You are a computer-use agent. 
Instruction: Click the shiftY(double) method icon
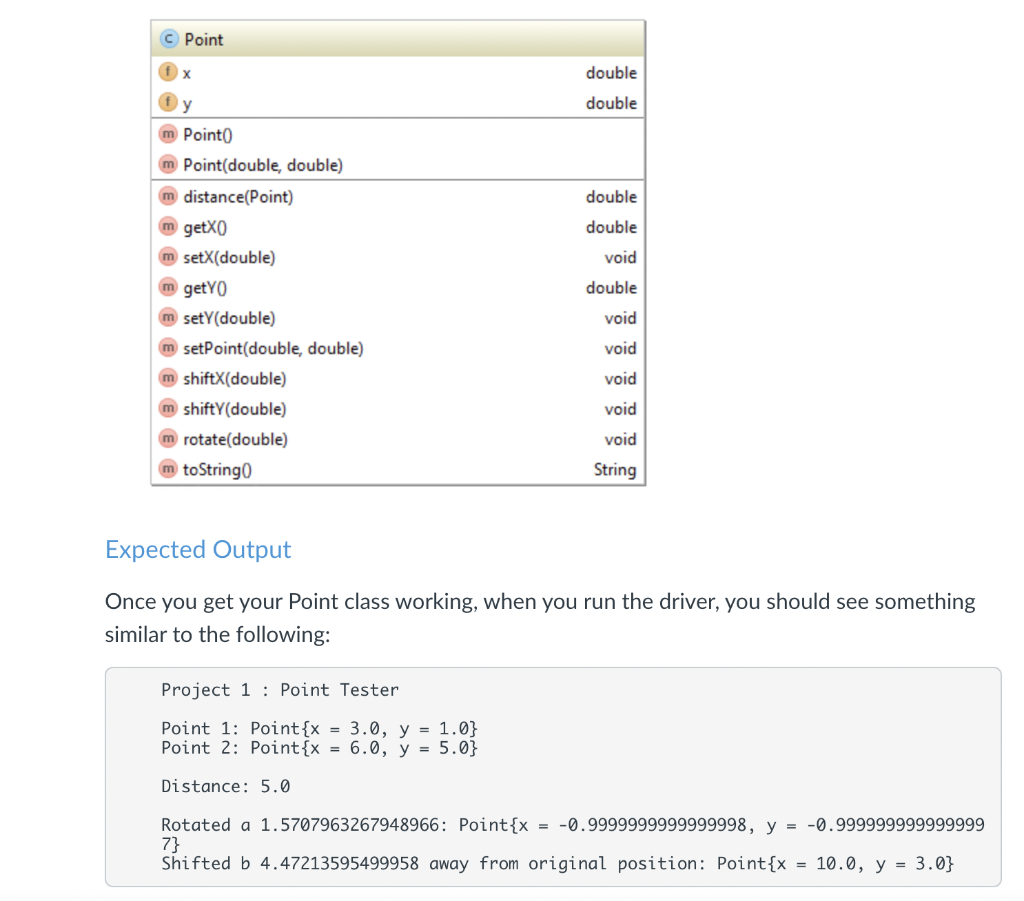point(168,408)
